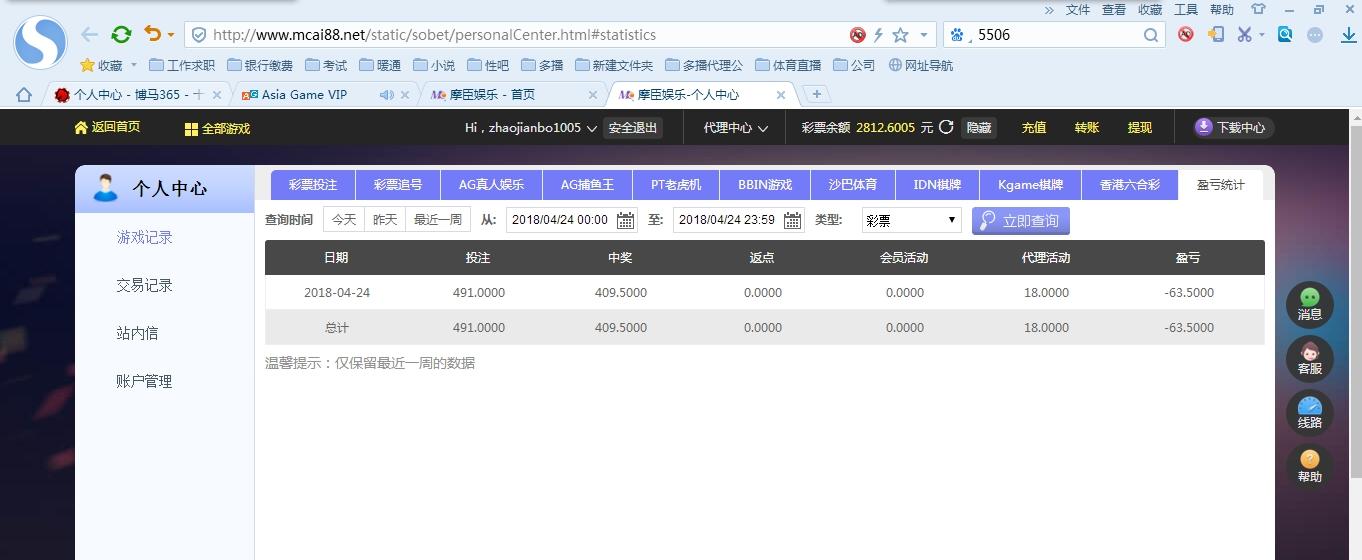The width and height of the screenshot is (1362, 560).
Task: Switch to the 彩票投注 tab
Action: 313,185
